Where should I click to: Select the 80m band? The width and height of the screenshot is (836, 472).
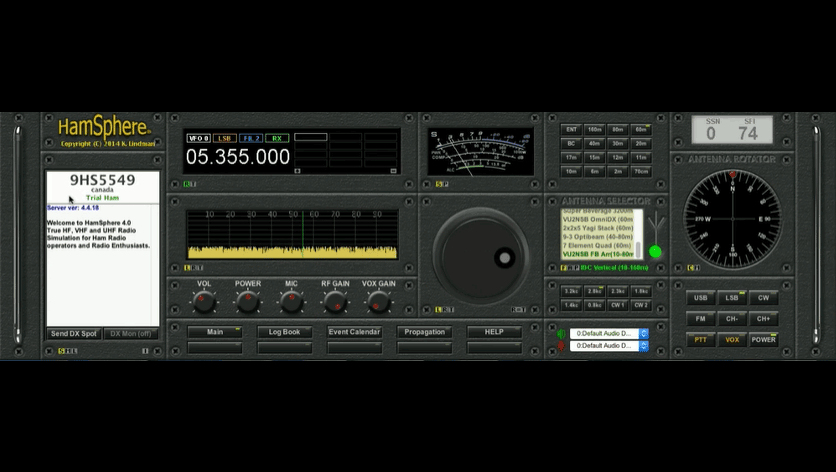[x=618, y=130]
